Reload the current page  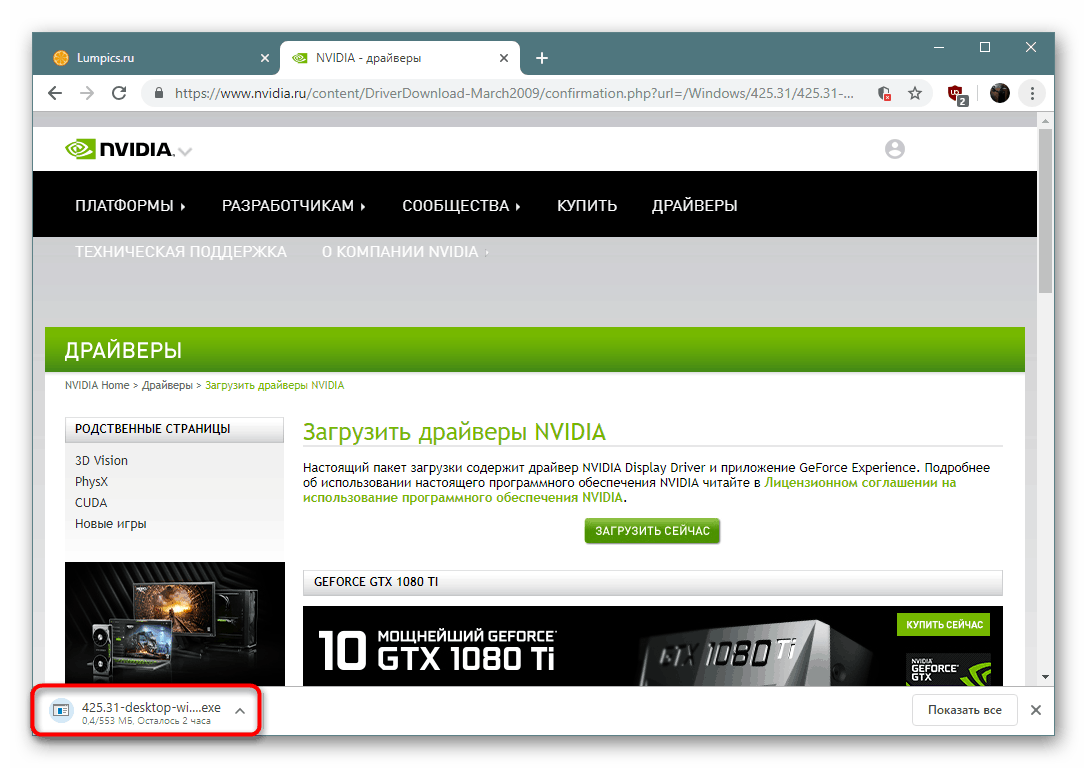tap(119, 93)
